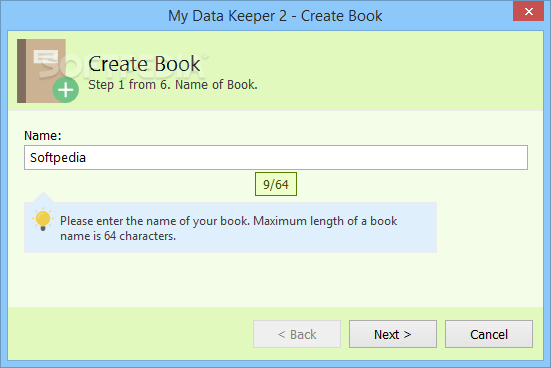Image resolution: width=551 pixels, height=368 pixels.
Task: Click the disabled < Back button
Action: (297, 334)
